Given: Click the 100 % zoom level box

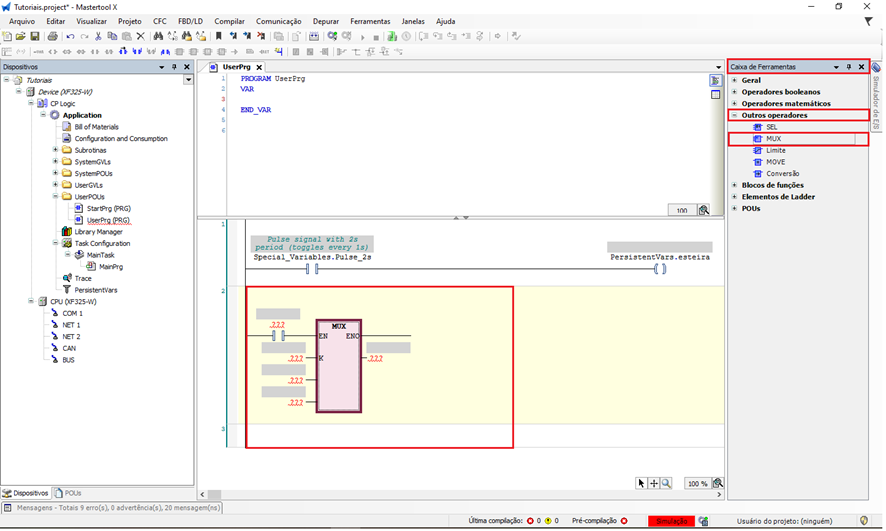Looking at the screenshot, I should pos(697,483).
